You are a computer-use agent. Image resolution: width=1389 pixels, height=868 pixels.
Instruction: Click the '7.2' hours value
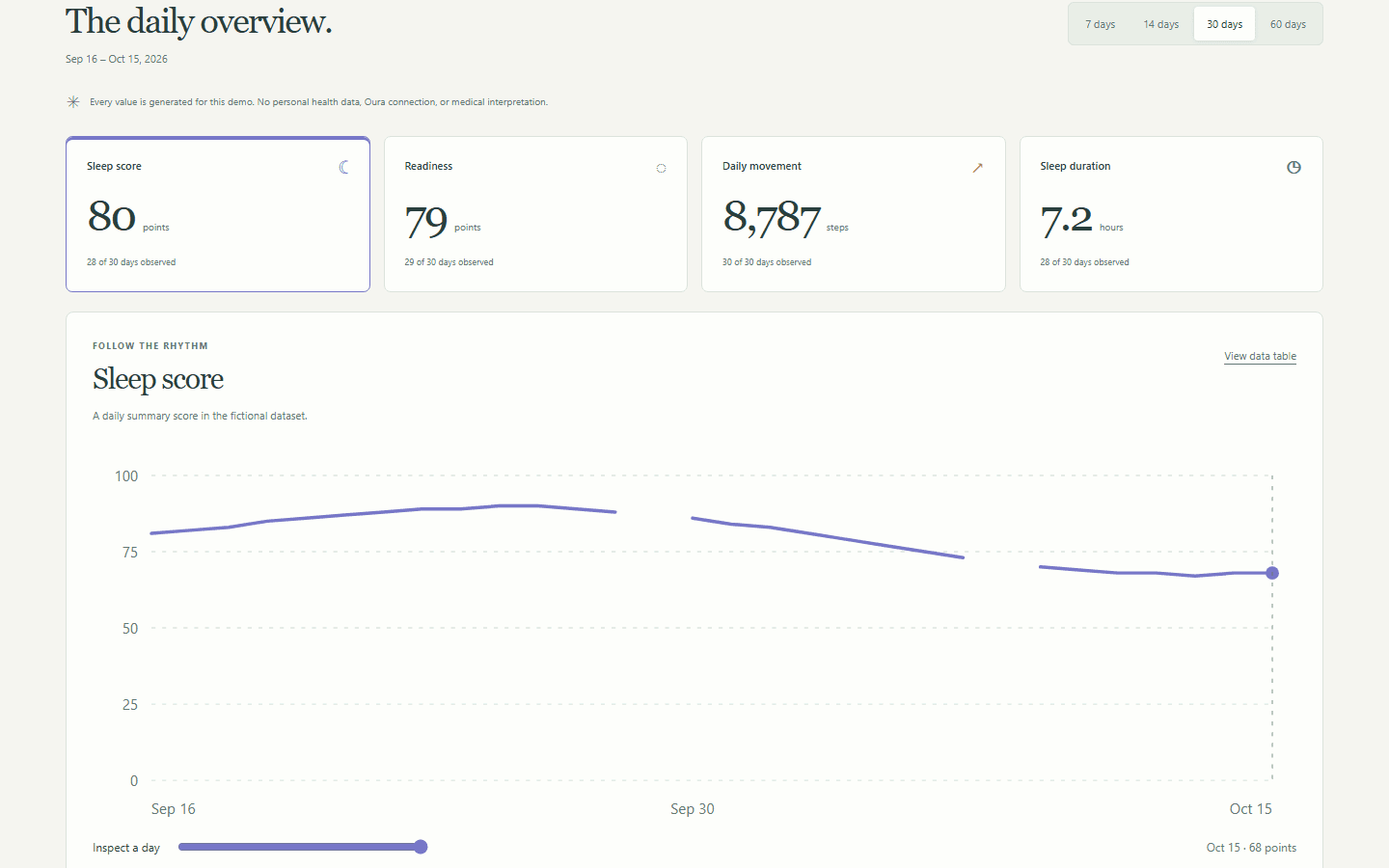[1066, 221]
